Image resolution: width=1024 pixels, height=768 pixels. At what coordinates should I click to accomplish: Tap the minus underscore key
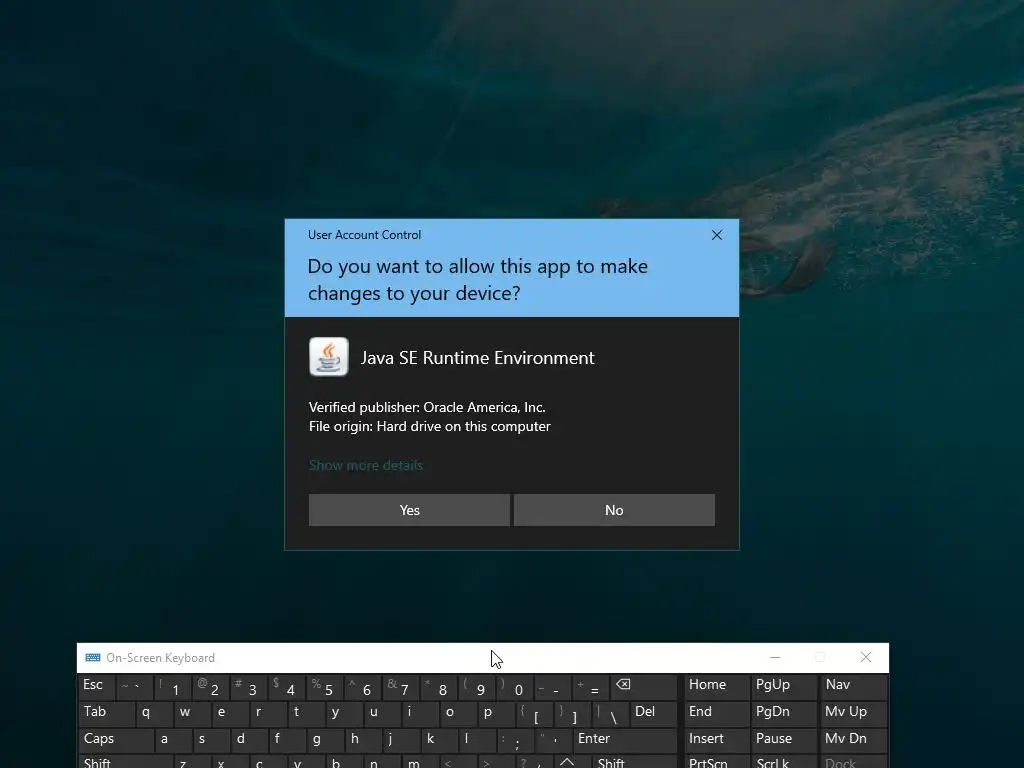tap(554, 686)
